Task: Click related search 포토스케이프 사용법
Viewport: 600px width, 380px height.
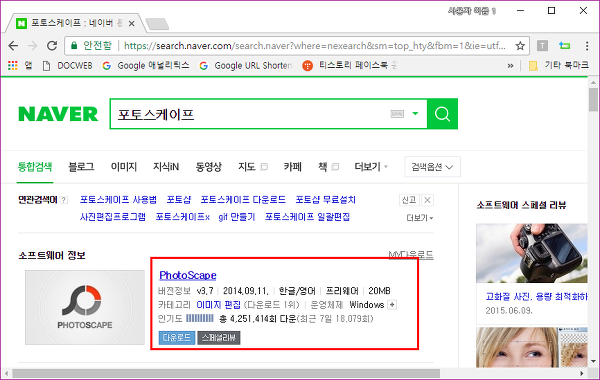Action: (118, 200)
